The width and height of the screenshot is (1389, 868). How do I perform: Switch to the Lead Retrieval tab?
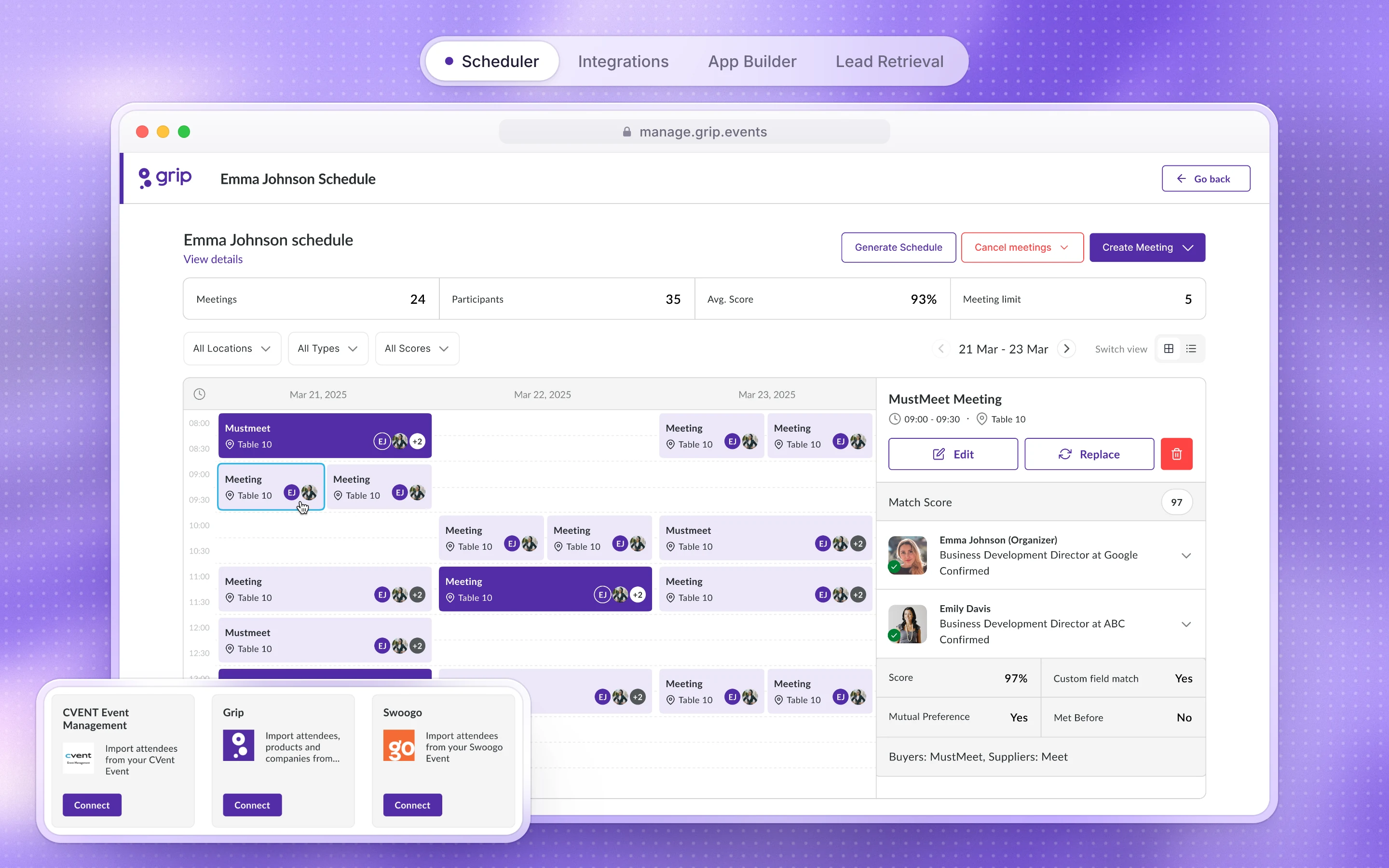point(889,61)
